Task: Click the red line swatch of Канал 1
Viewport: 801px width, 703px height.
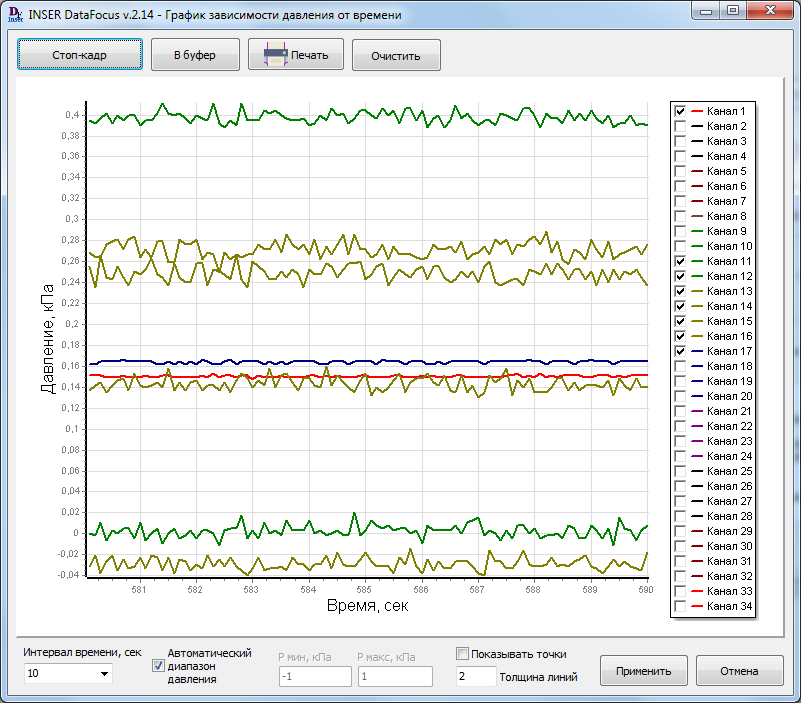Action: tap(697, 111)
